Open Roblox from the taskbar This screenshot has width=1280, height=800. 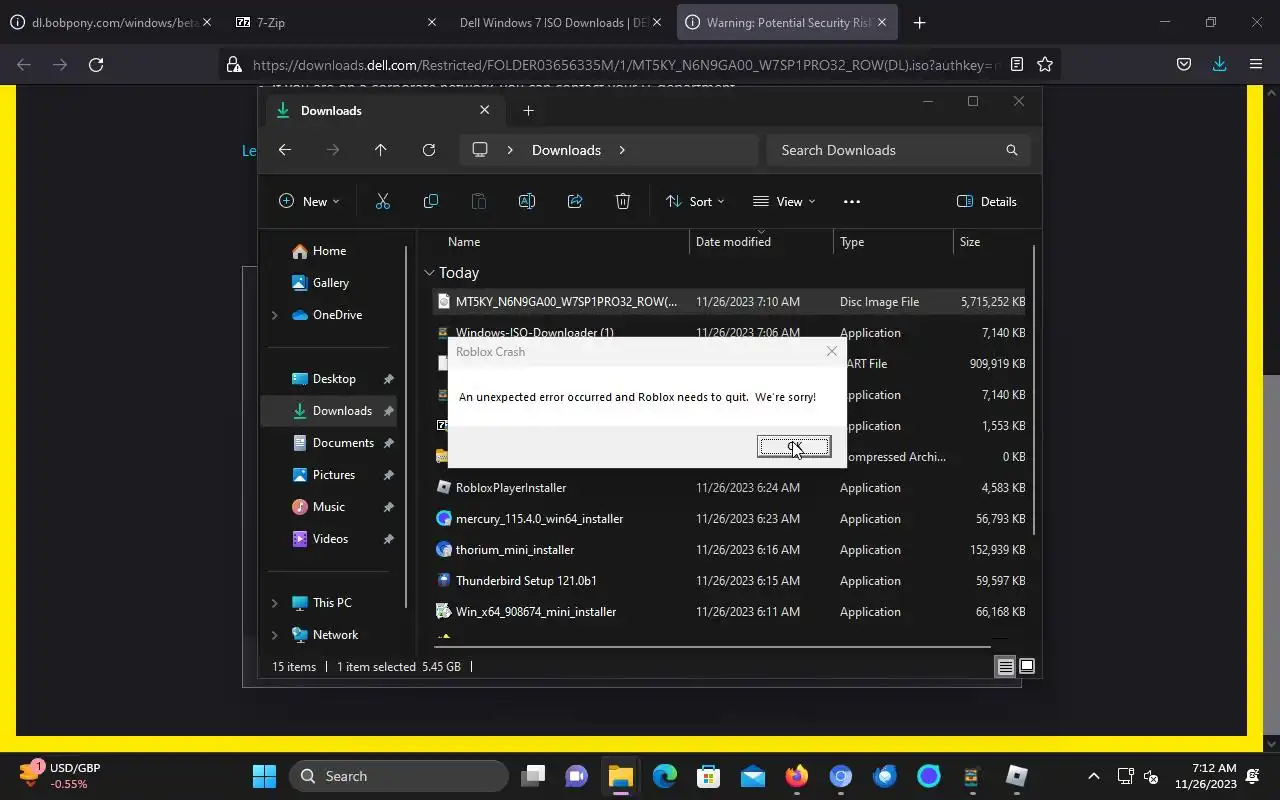(1016, 776)
